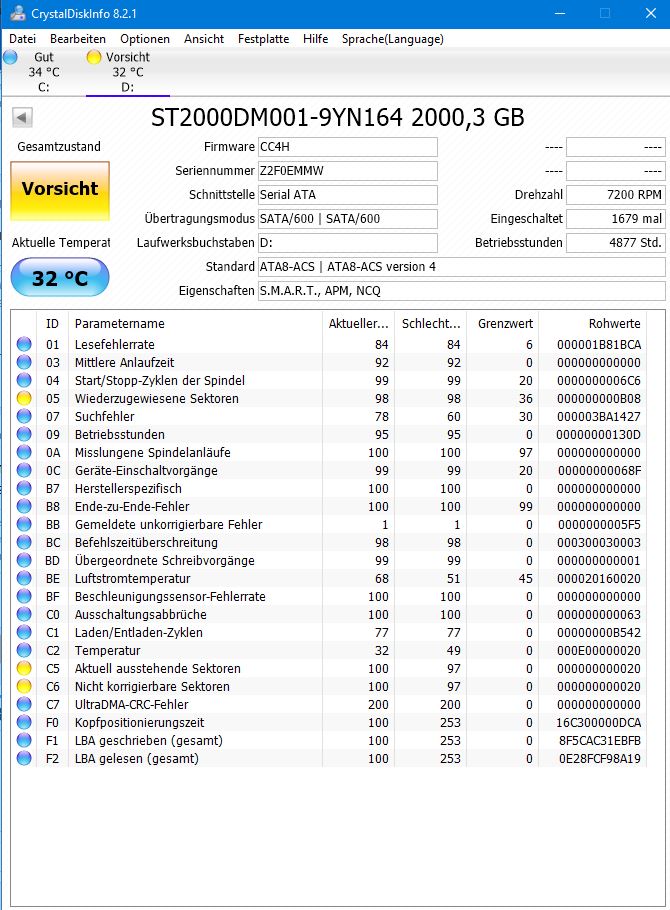Open the Bearbeiten menu
The image size is (670, 910).
tap(78, 39)
